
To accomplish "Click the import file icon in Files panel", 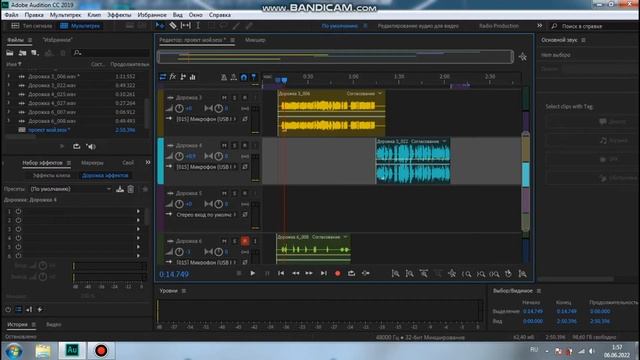I will (22, 53).
